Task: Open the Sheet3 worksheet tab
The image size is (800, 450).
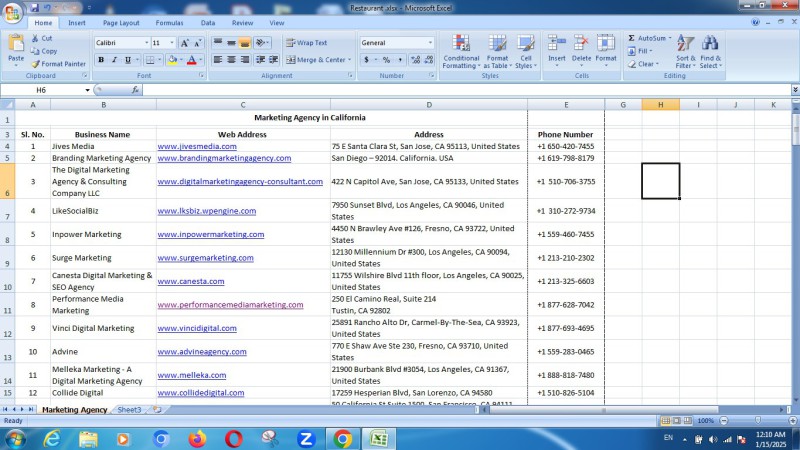Action: click(129, 410)
